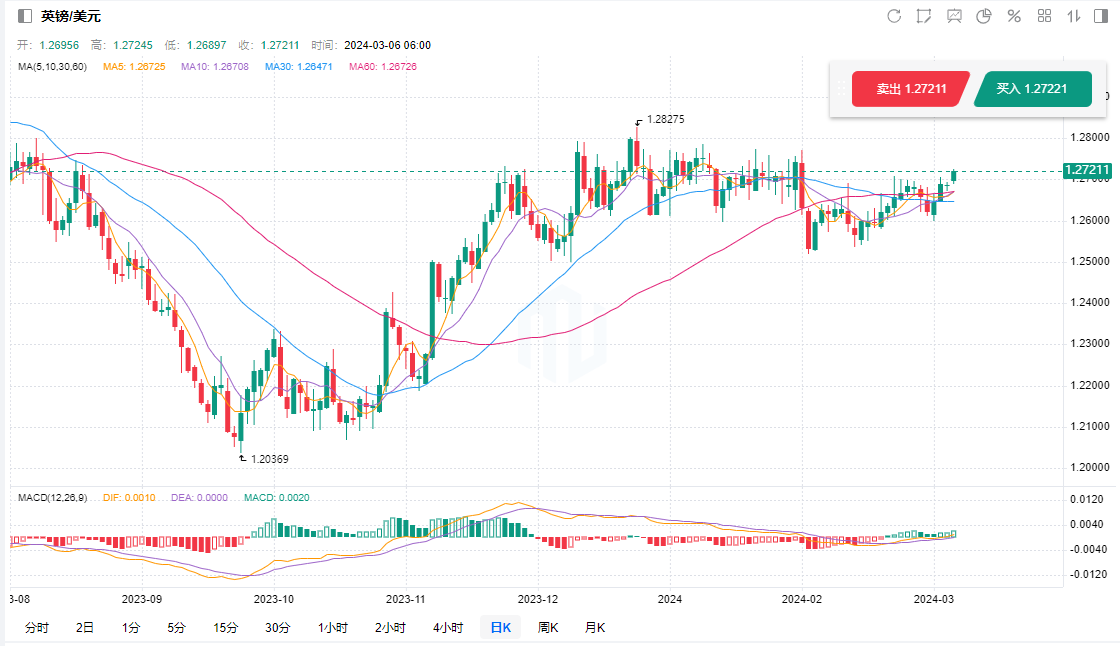1120x646 pixels.
Task: Click the MA(5,10,30,60) indicator label
Action: click(x=53, y=67)
